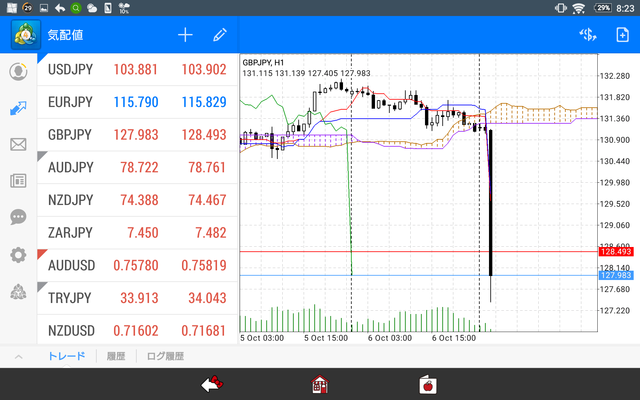This screenshot has height=400, width=640.
Task: Select the AUDJPY quote row
Action: tap(138, 167)
